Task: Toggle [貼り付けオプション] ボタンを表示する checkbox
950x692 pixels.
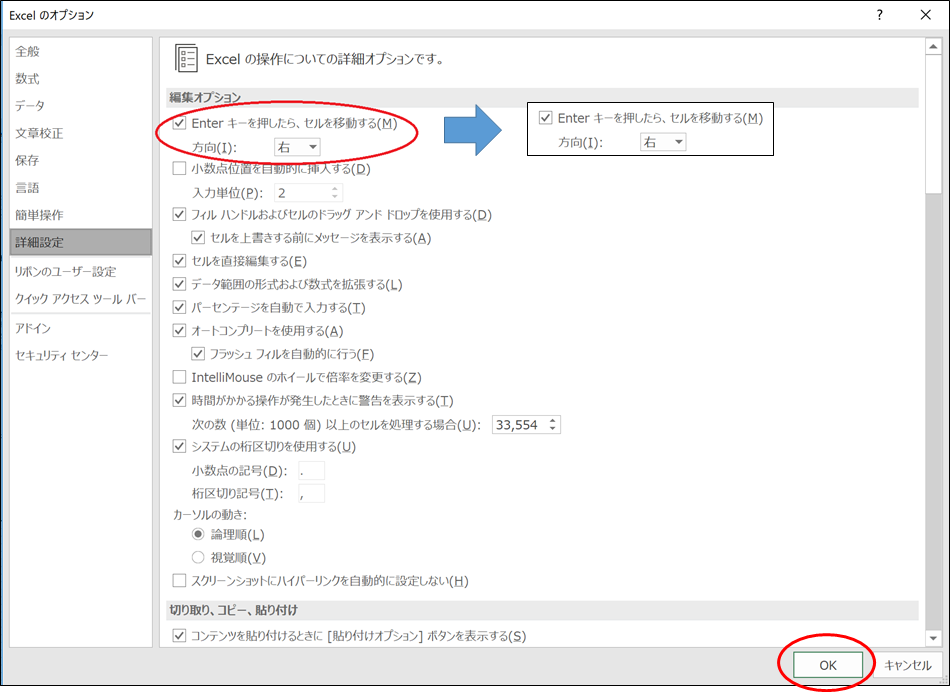Action: coord(179,636)
